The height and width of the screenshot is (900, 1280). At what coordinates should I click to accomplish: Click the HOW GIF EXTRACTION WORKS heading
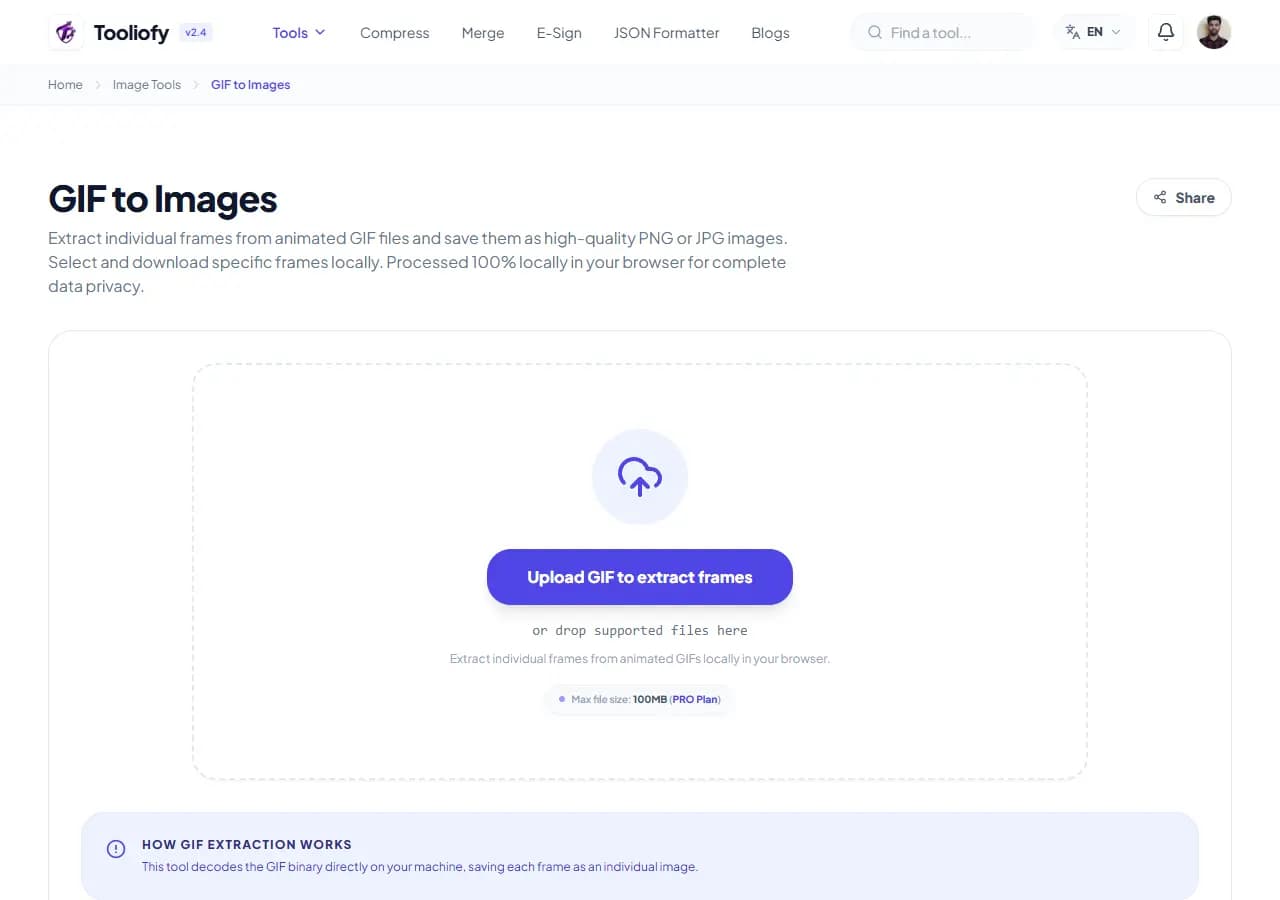pos(247,844)
